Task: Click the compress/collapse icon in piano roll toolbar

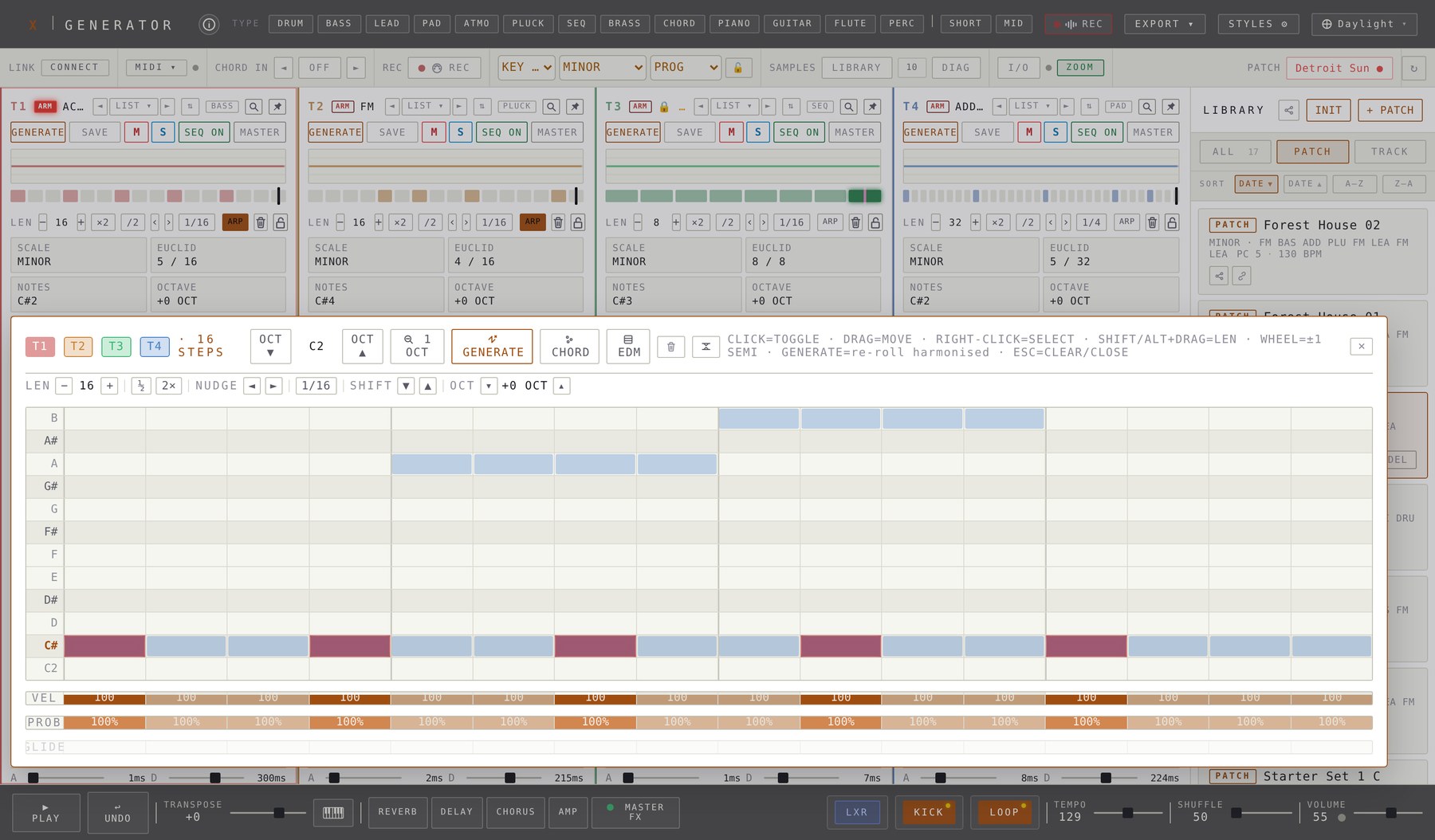Action: 706,347
